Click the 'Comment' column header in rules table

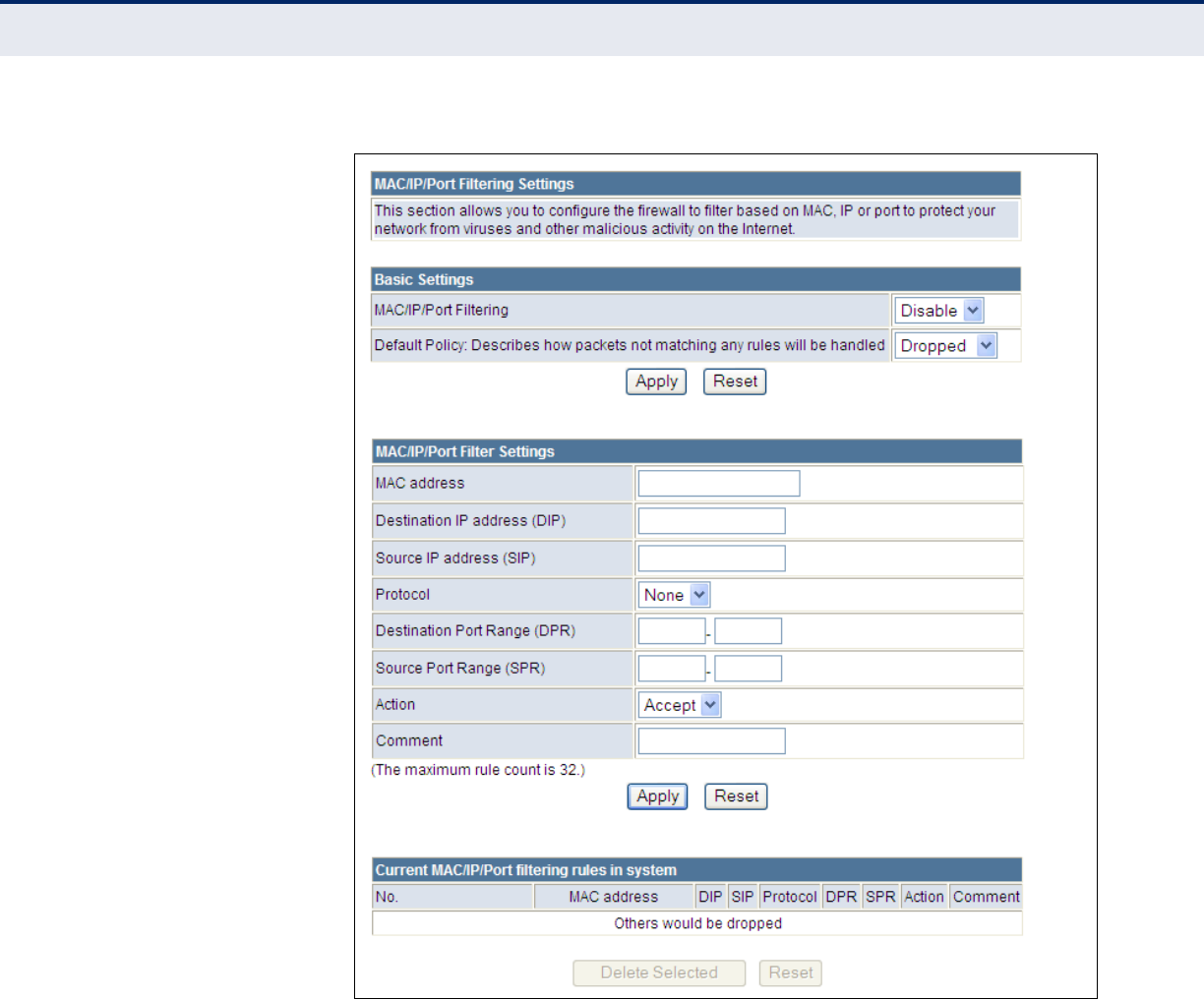point(987,897)
